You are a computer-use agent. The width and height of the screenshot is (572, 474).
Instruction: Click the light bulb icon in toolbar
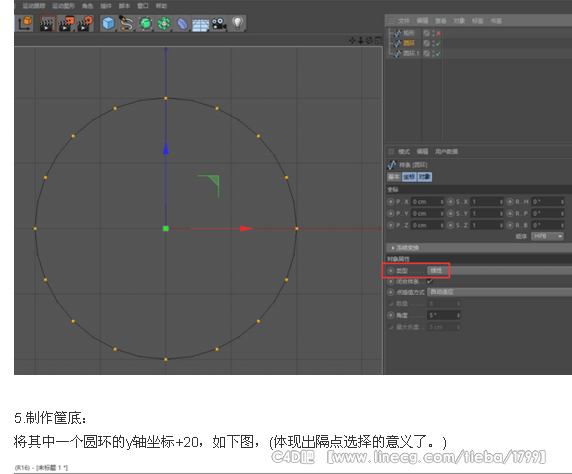[x=237, y=23]
